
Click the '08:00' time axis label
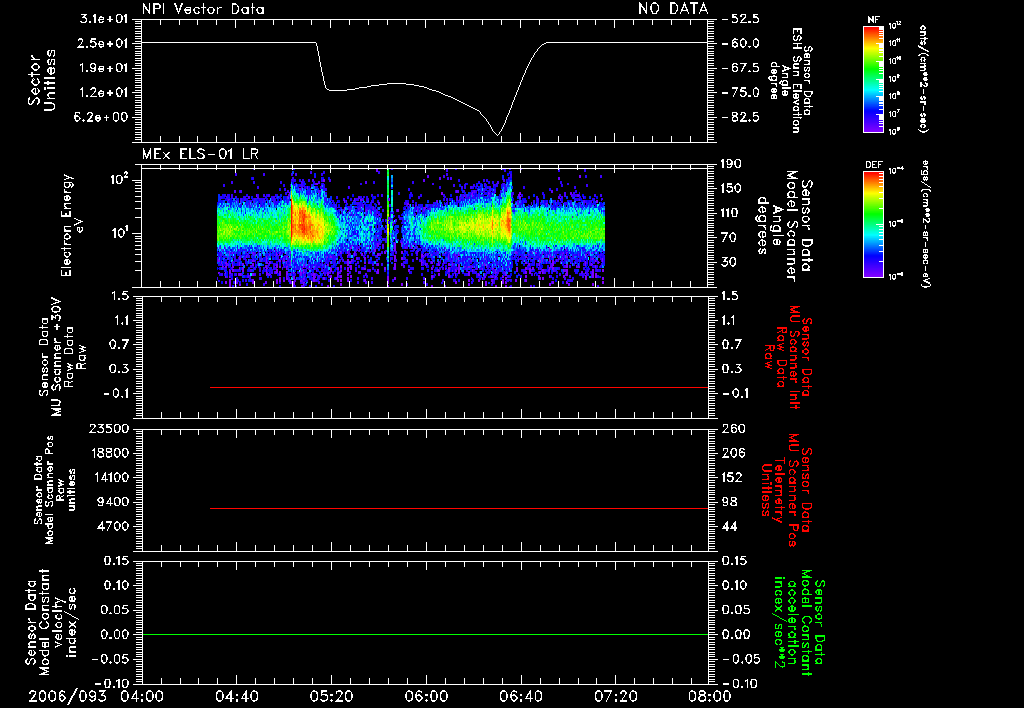[x=710, y=696]
